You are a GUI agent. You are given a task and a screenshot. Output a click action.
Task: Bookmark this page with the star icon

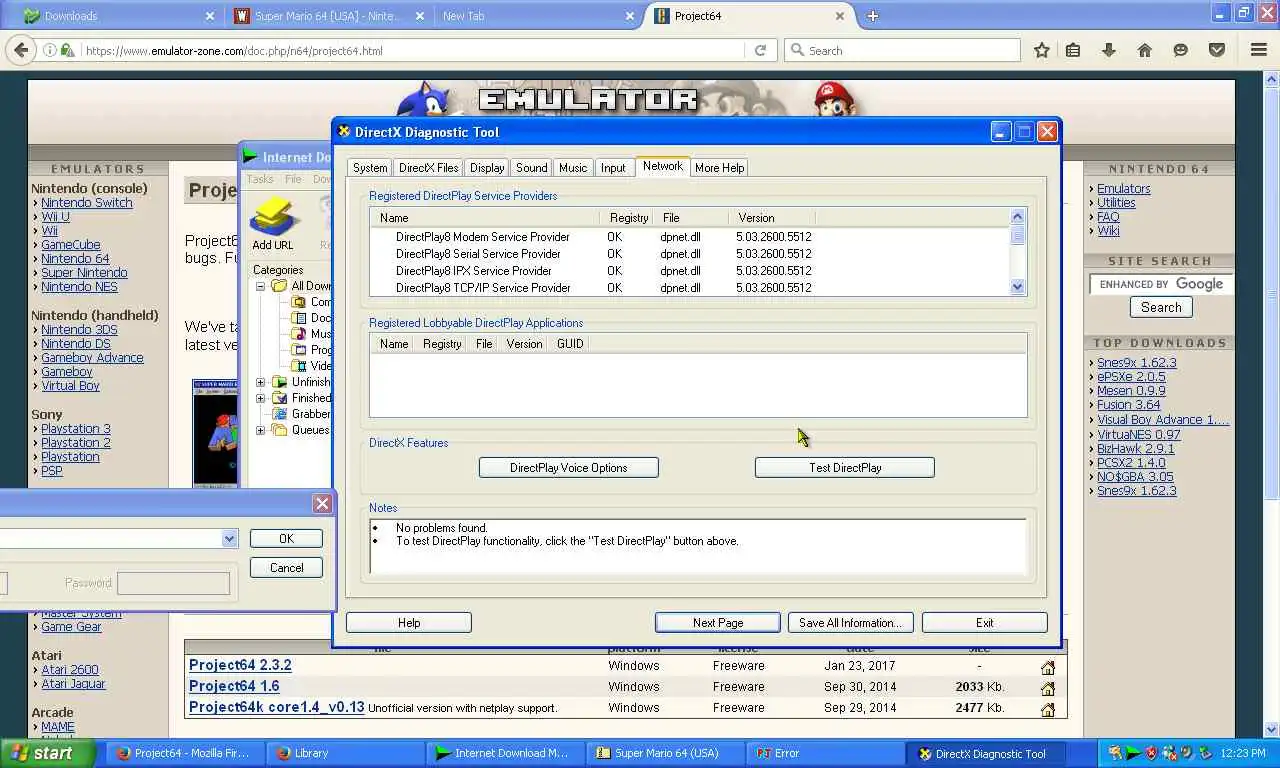coord(1042,50)
